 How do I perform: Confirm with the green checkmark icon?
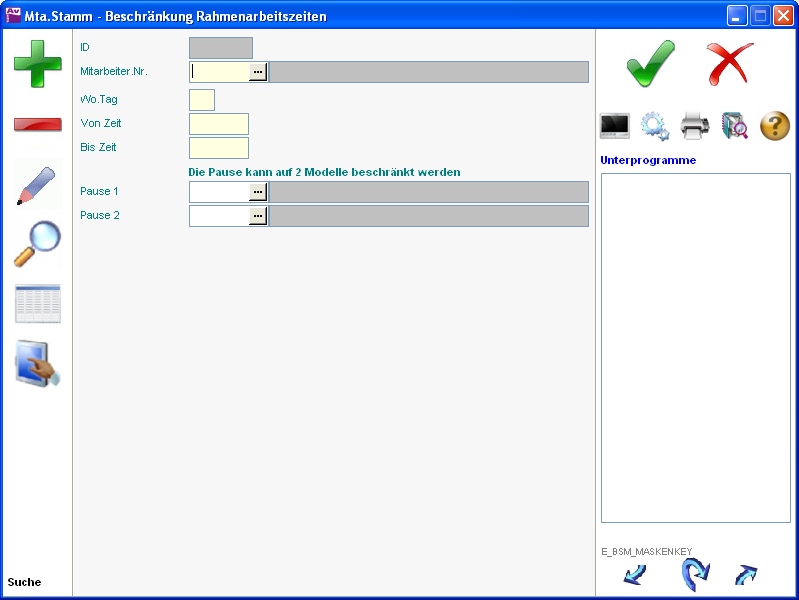pyautogui.click(x=650, y=64)
